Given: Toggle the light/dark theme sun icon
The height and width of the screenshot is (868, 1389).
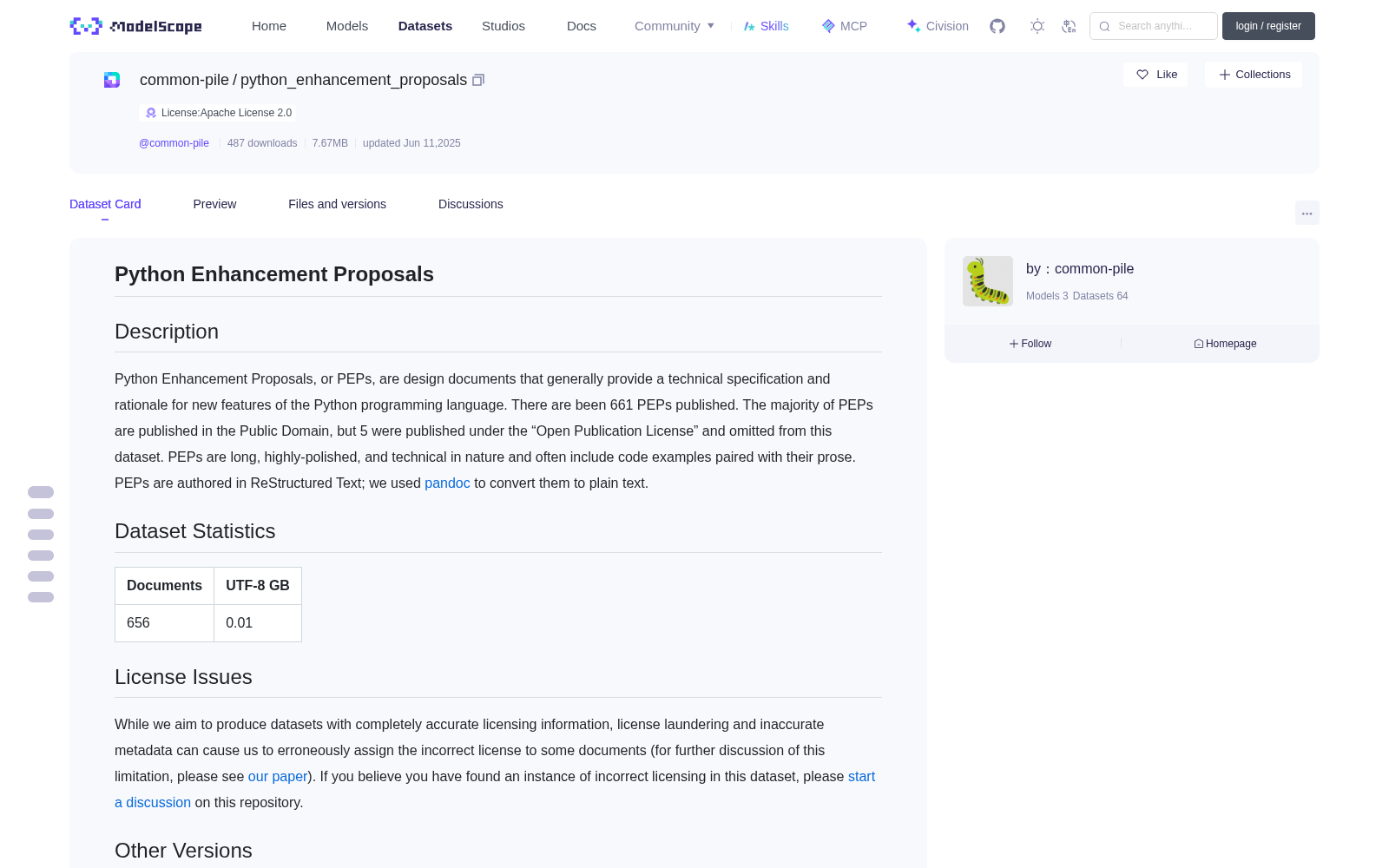Looking at the screenshot, I should (x=1037, y=26).
